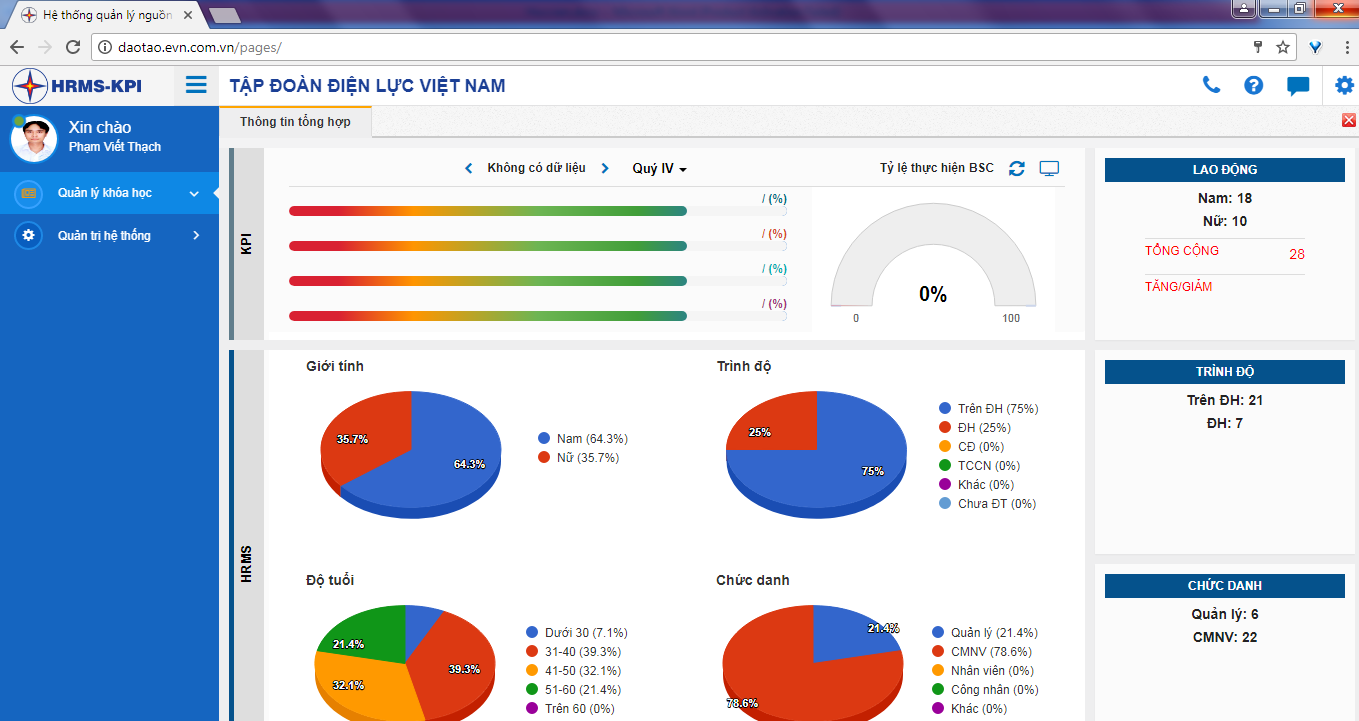The width and height of the screenshot is (1359, 721).
Task: Go to previous KPI period arrow
Action: tap(469, 168)
